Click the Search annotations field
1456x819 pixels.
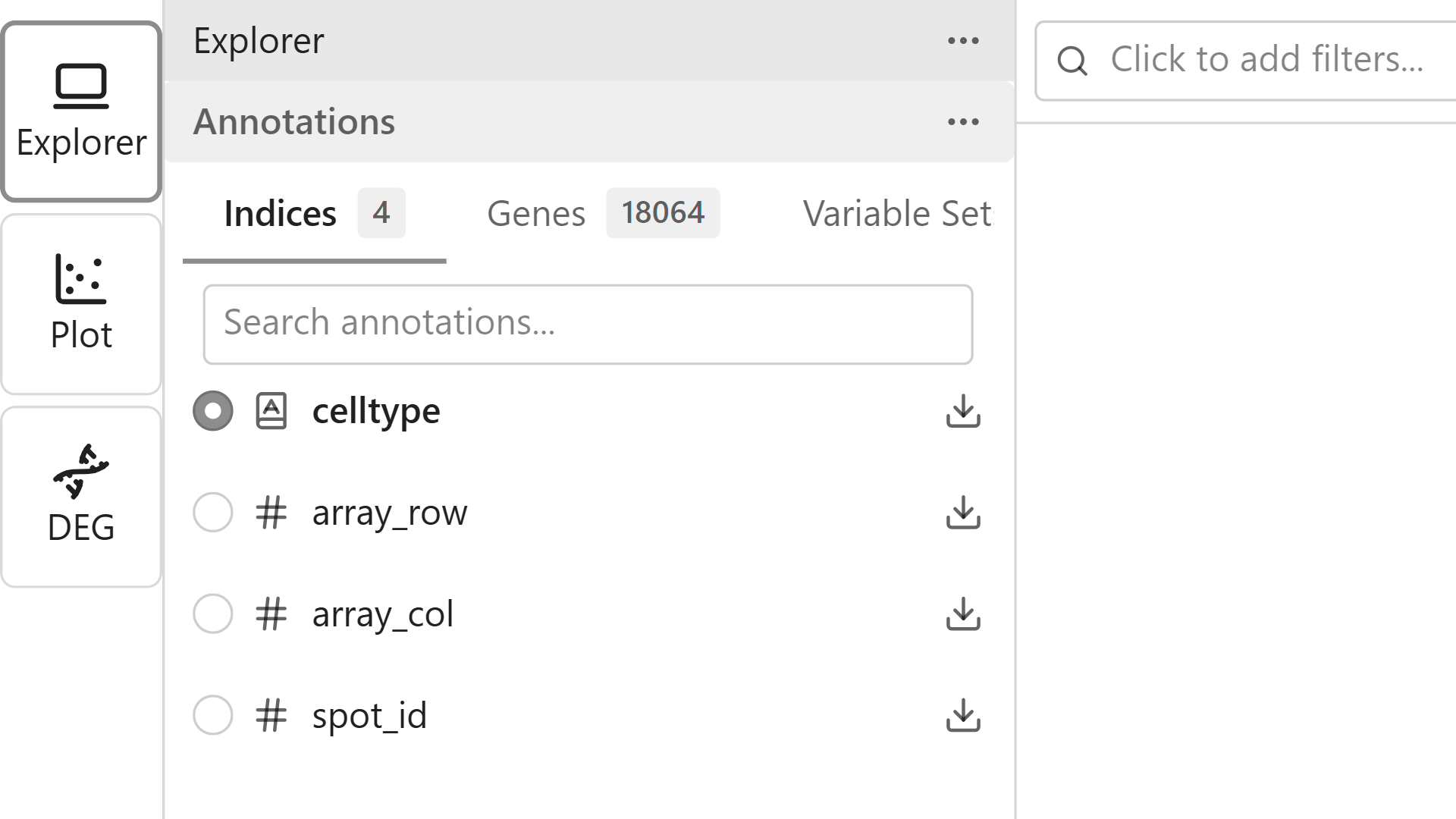tap(588, 324)
